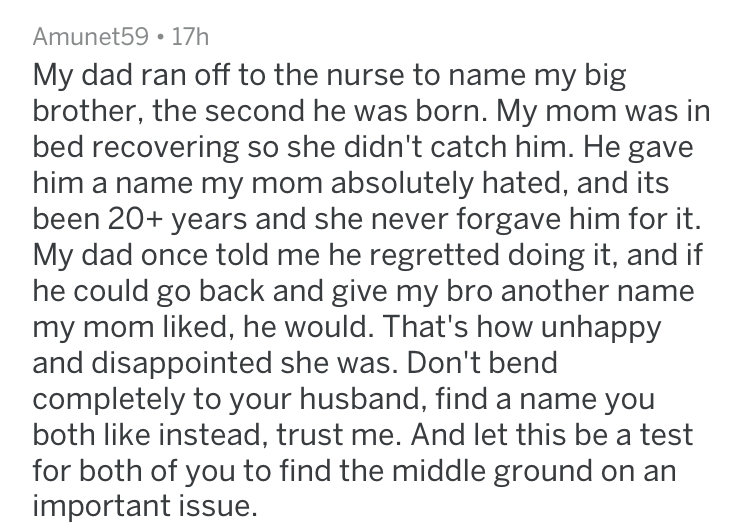Select the word "brother," in the comment
This screenshot has width=750, height=530.
[89, 111]
